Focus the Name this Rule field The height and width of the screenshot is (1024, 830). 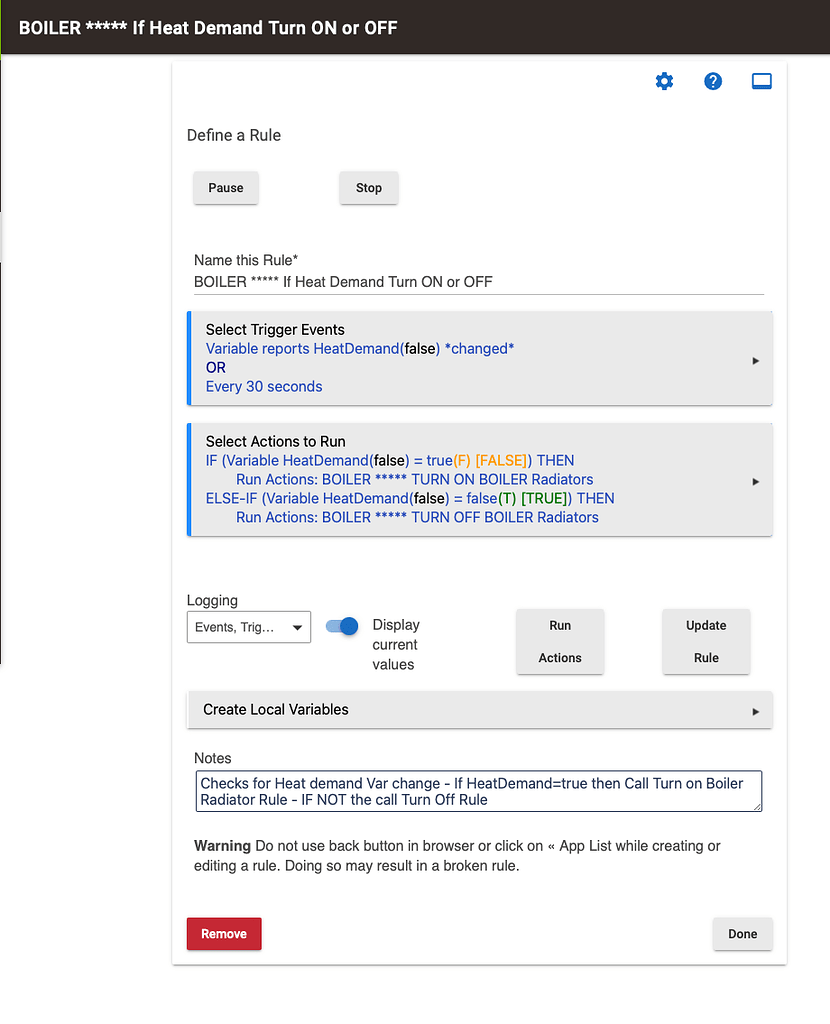(x=478, y=282)
